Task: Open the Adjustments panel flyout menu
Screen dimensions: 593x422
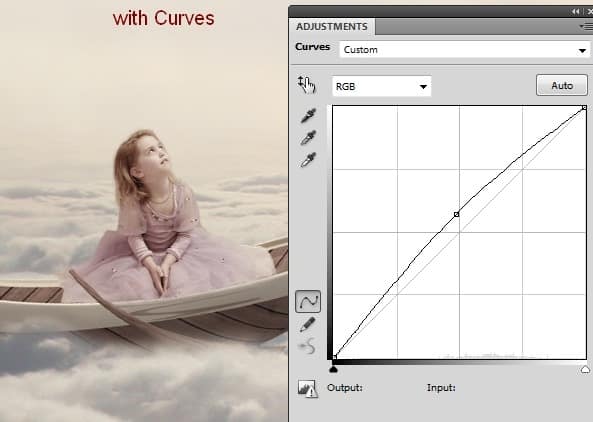Action: [586, 26]
